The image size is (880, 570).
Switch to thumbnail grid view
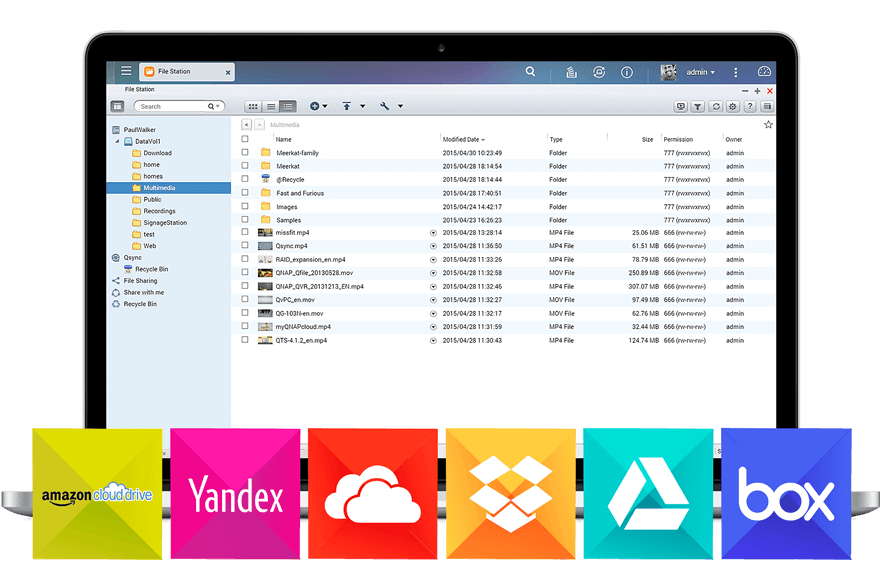click(x=253, y=106)
